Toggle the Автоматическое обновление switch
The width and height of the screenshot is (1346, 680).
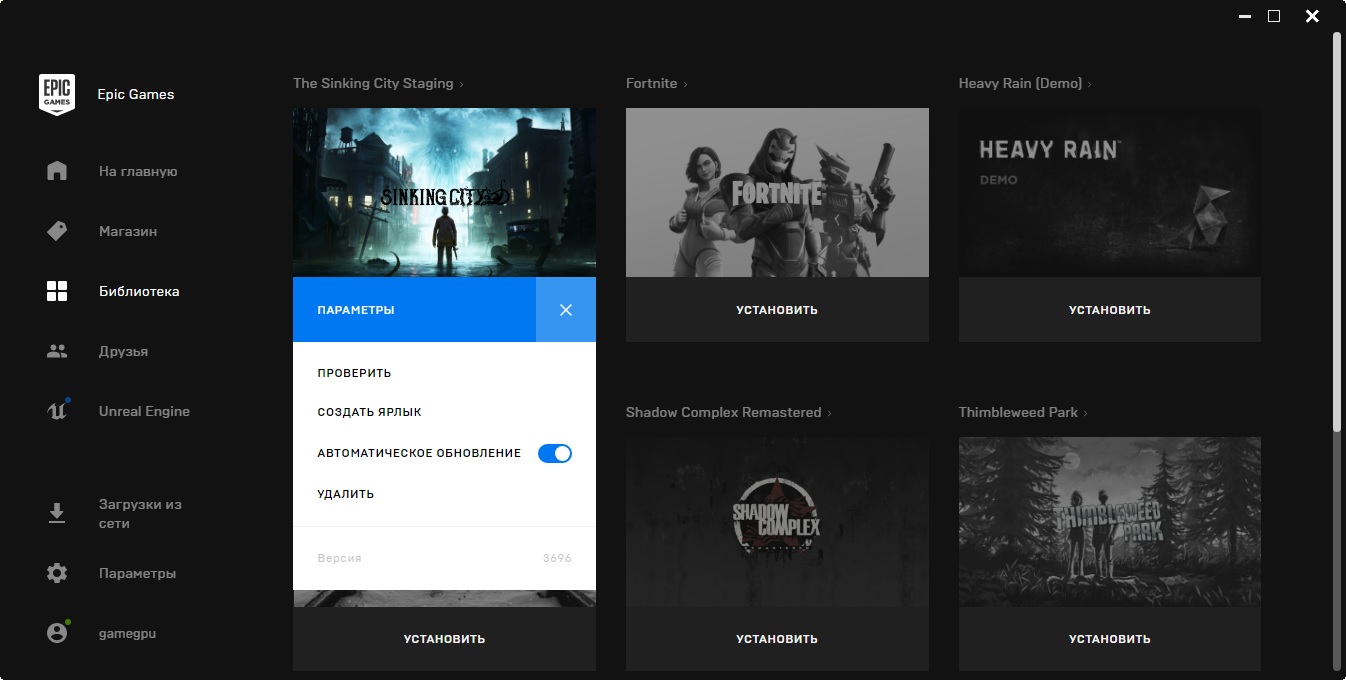coord(555,453)
